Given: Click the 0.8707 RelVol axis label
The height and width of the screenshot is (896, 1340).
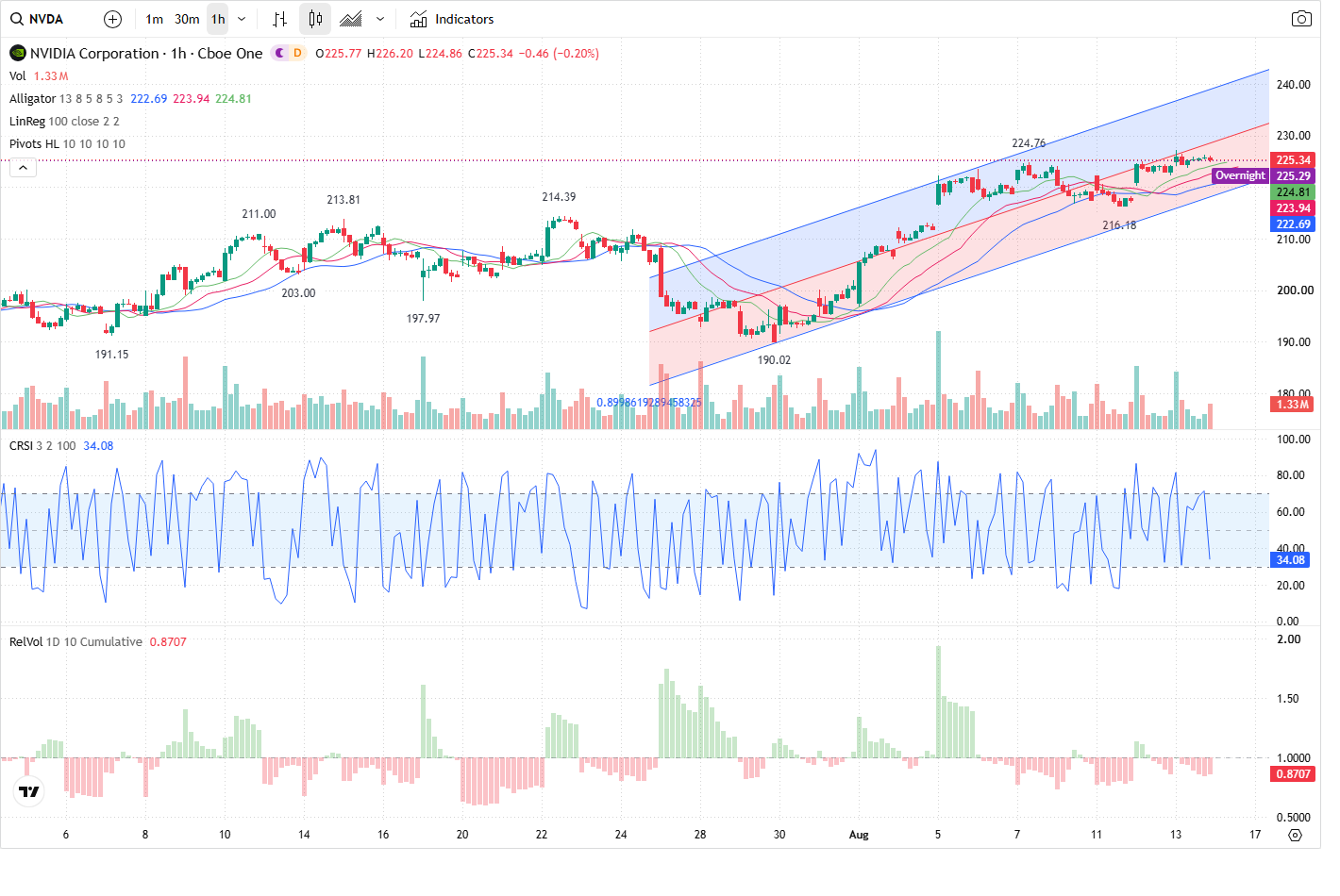Looking at the screenshot, I should 1293,774.
